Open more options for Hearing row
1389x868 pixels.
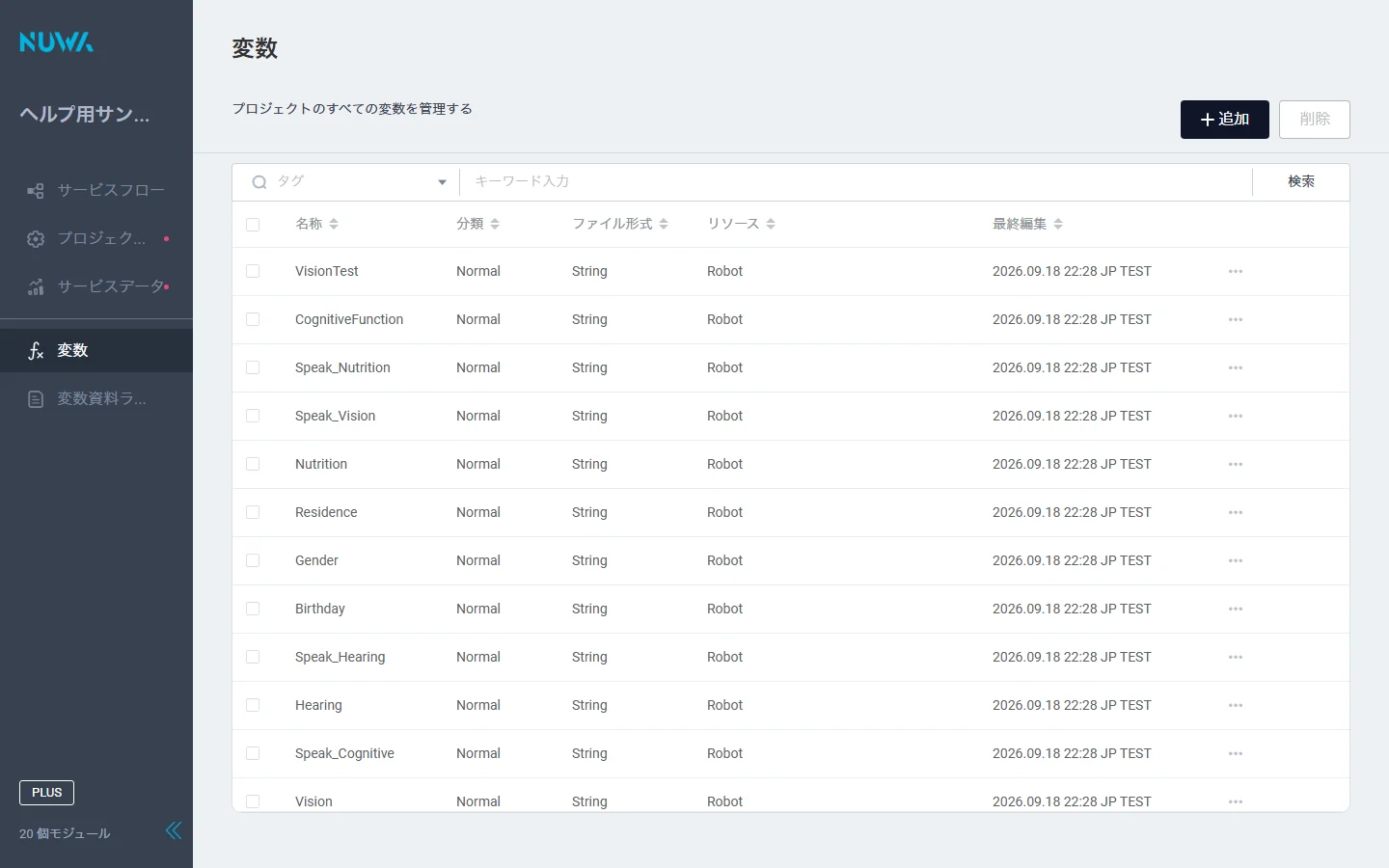1236,705
